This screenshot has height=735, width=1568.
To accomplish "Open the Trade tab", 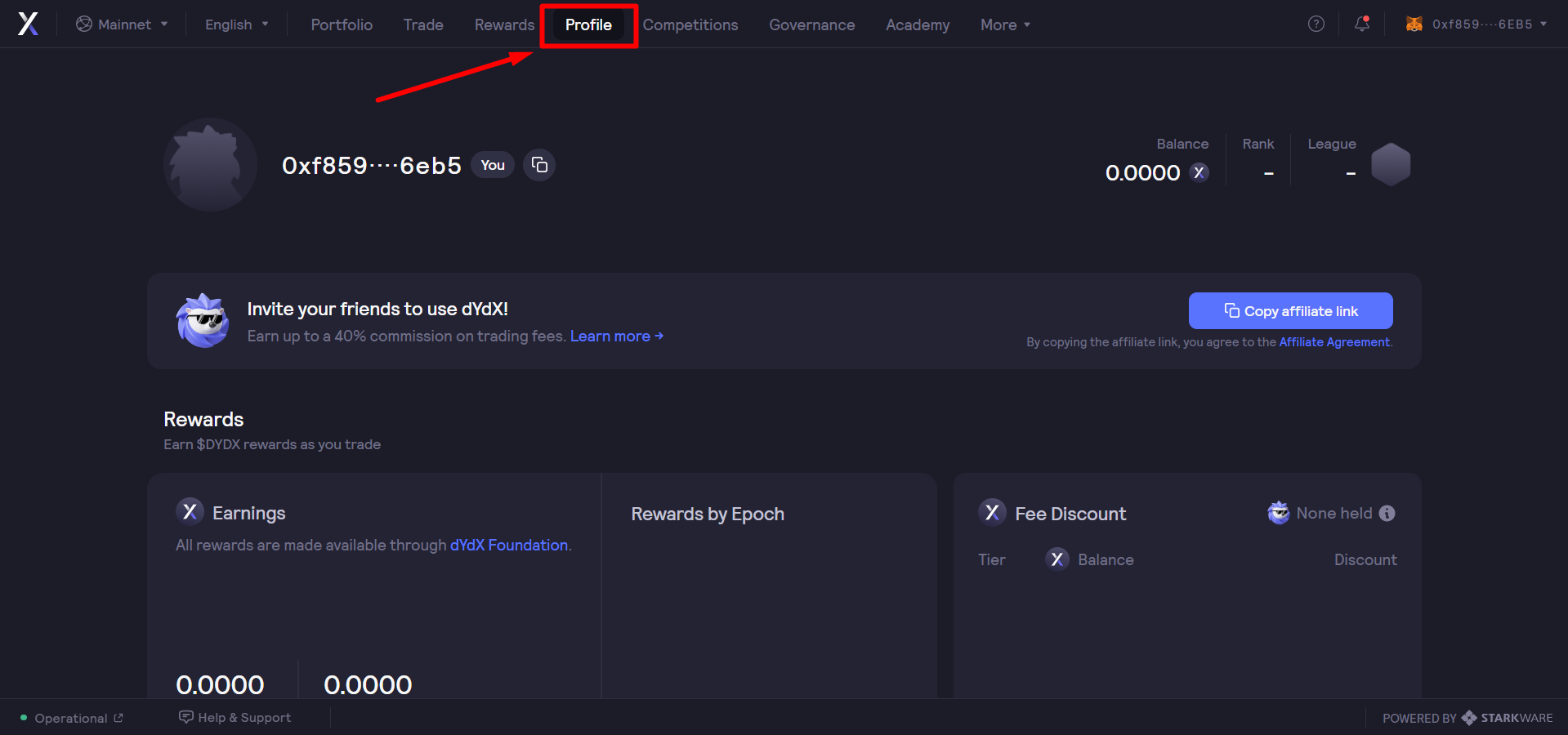I will click(423, 24).
